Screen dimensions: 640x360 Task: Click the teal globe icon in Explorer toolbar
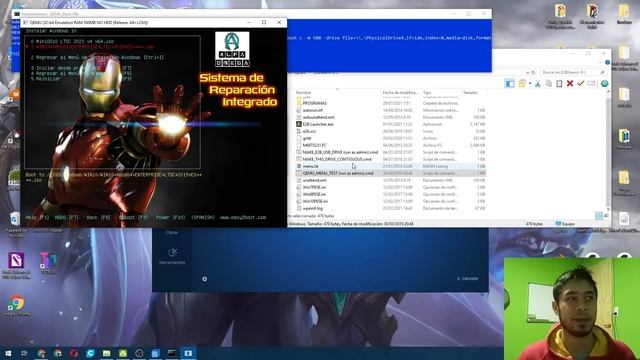pos(604,84)
